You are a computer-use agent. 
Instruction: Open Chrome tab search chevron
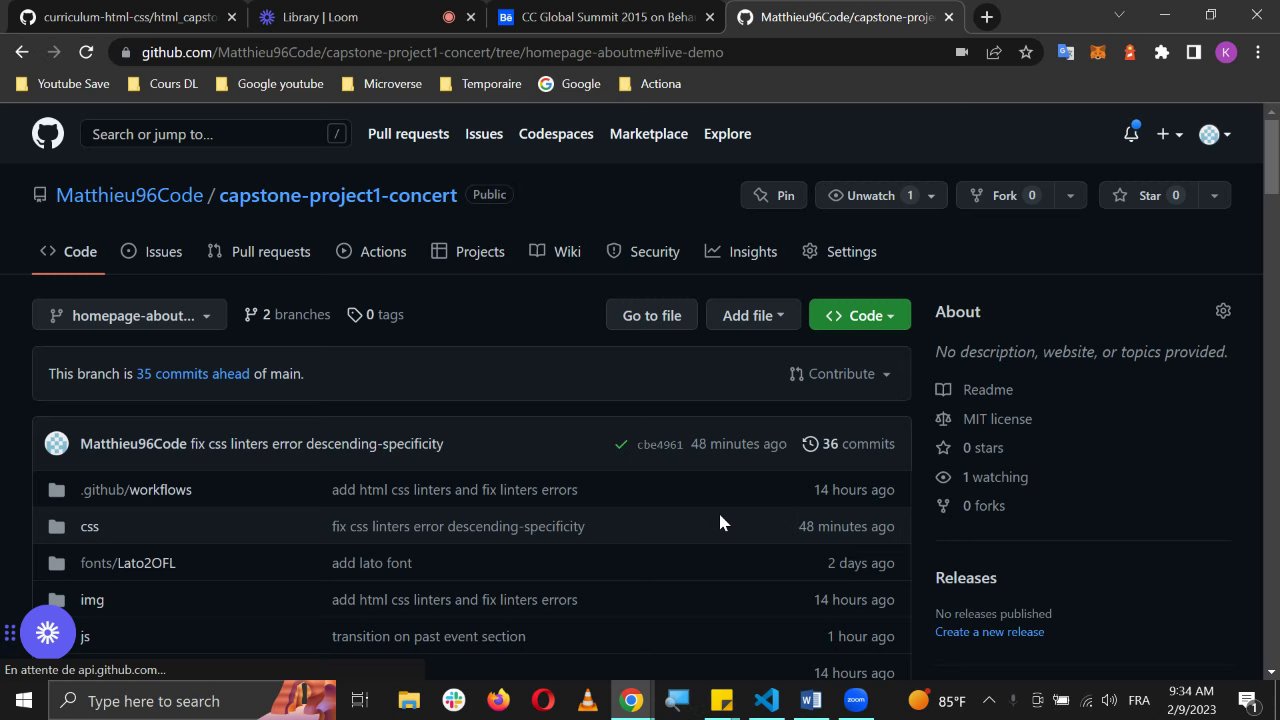click(x=1119, y=14)
